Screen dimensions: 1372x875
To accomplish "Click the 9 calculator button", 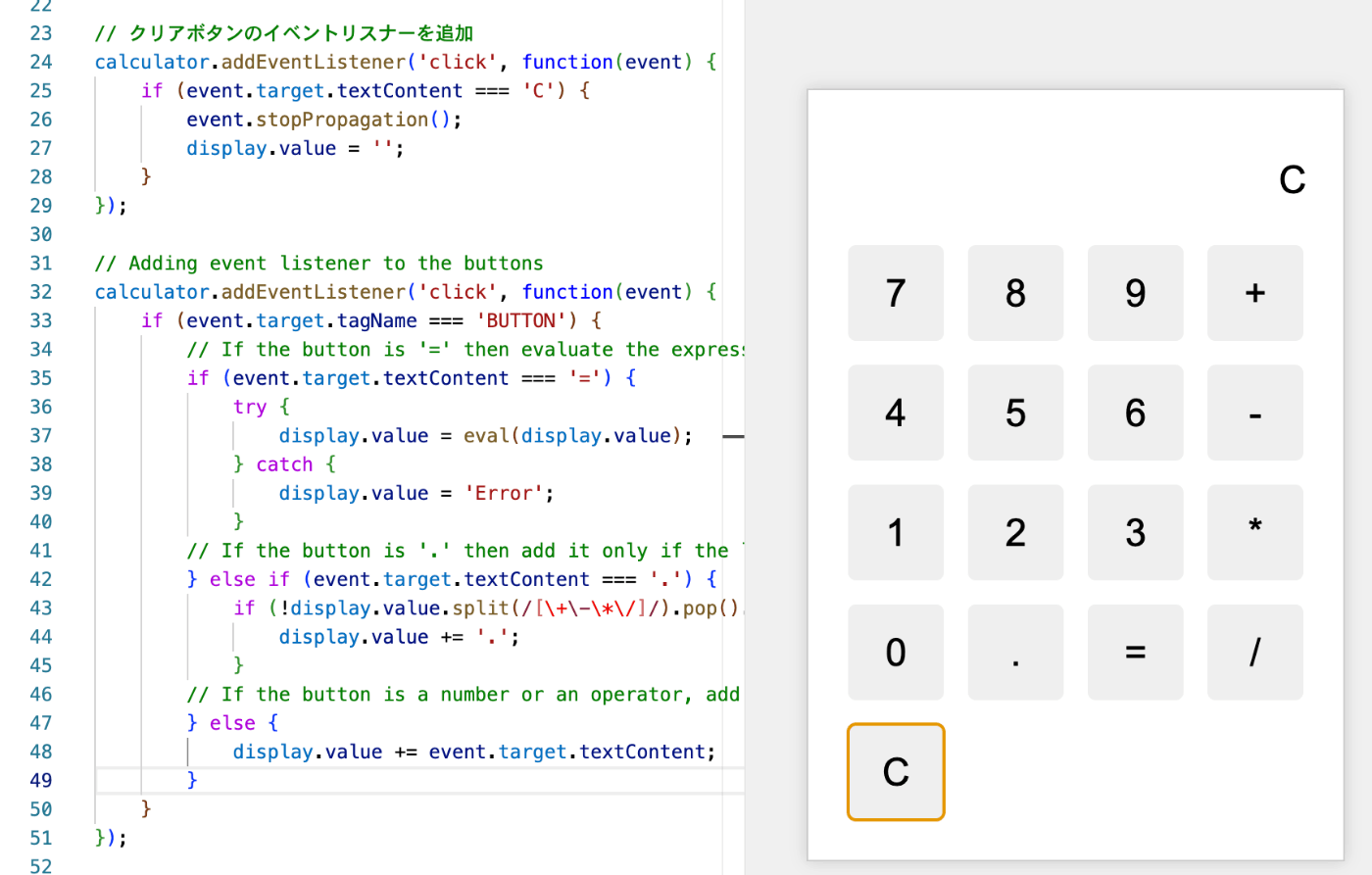I will (1135, 293).
